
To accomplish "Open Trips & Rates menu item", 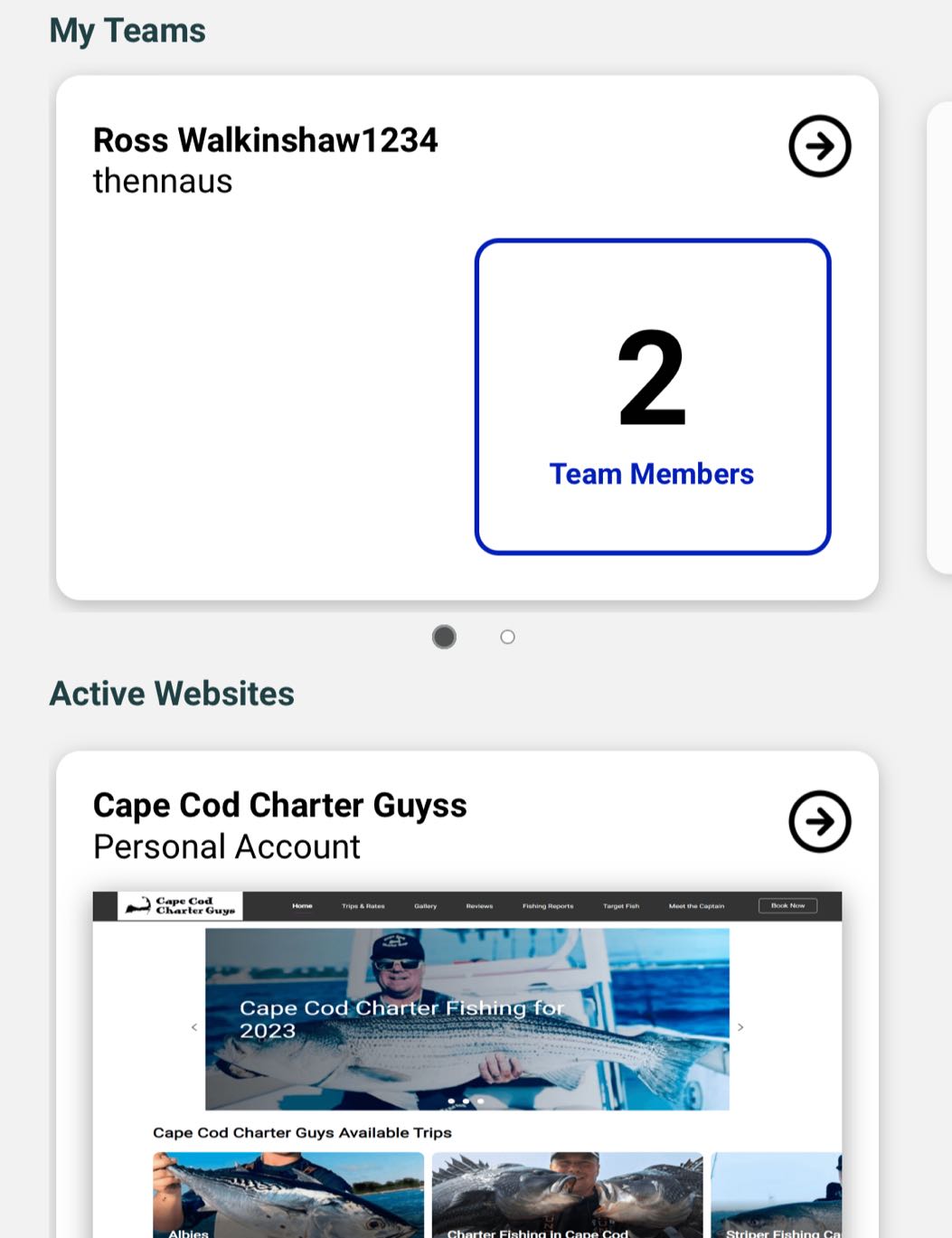I will click(x=363, y=905).
